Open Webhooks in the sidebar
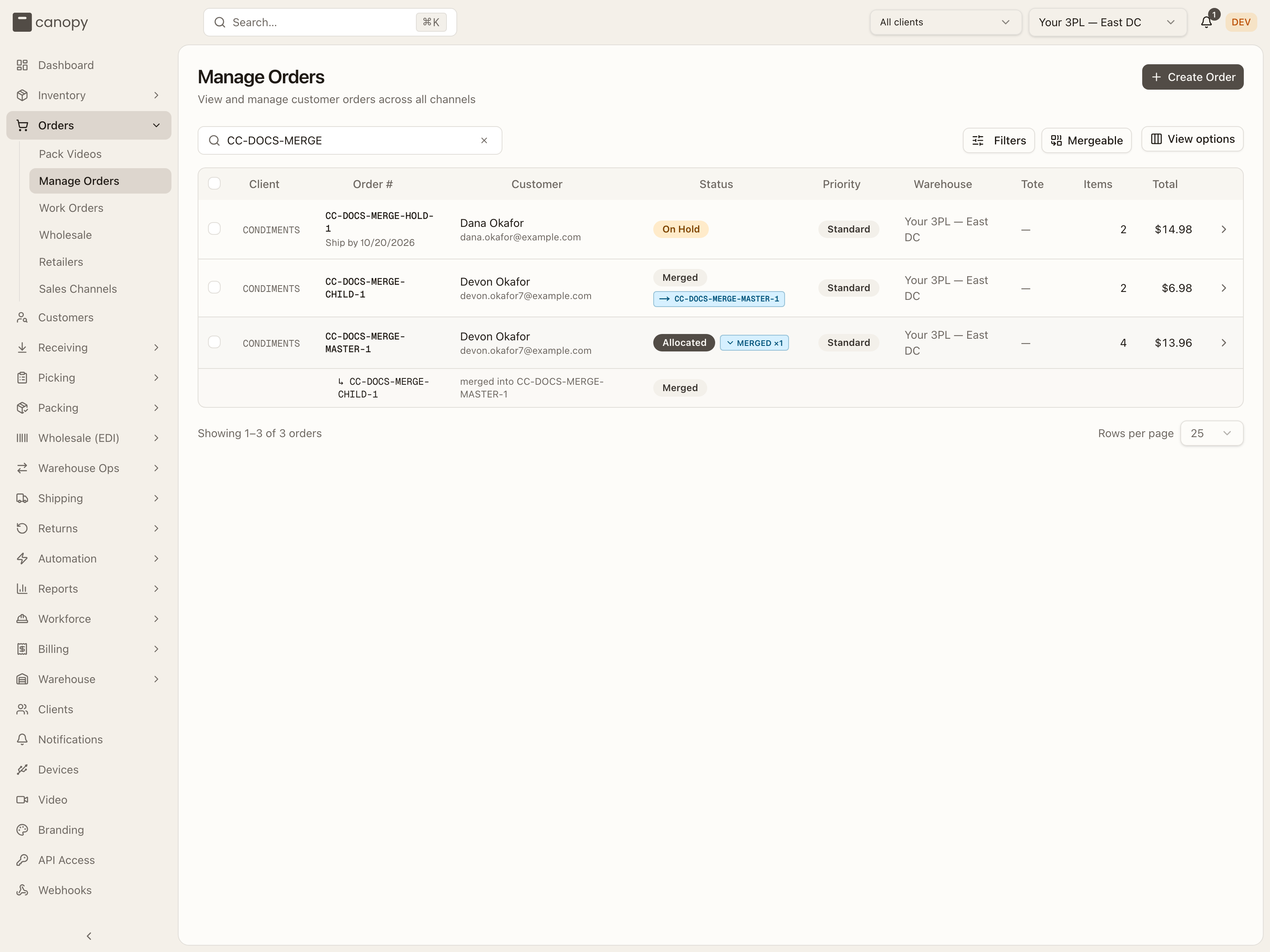 click(89, 890)
